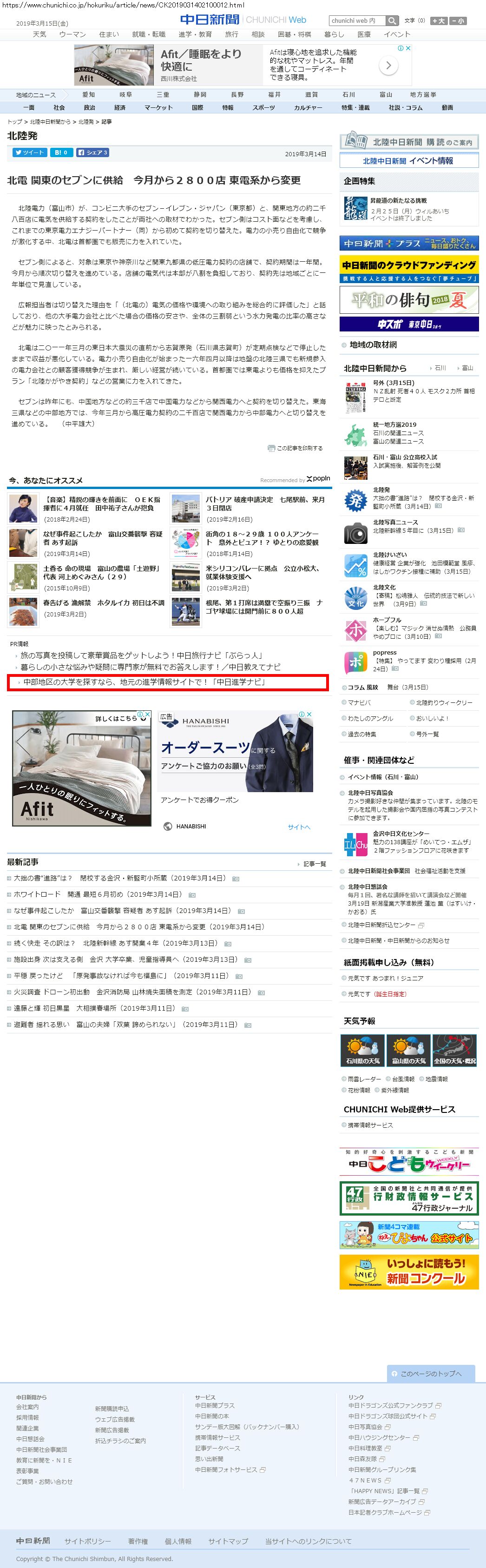Click inside the chunichi web search field
486x1568 pixels.
357,21
